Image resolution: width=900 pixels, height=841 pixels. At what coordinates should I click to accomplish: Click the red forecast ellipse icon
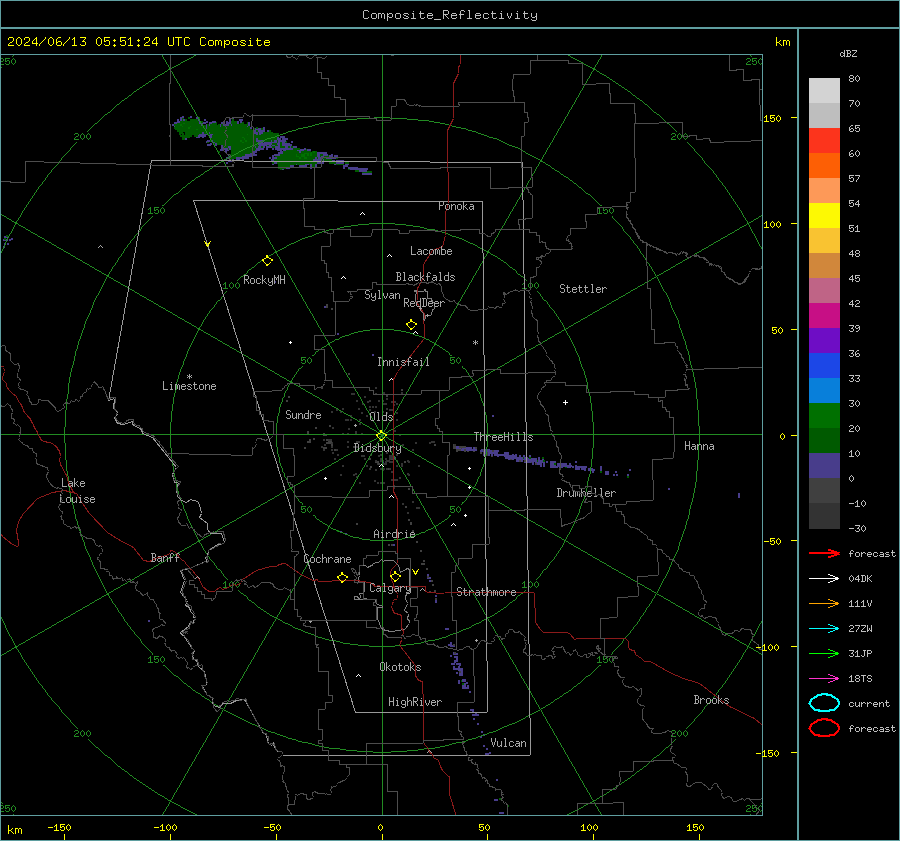click(824, 728)
